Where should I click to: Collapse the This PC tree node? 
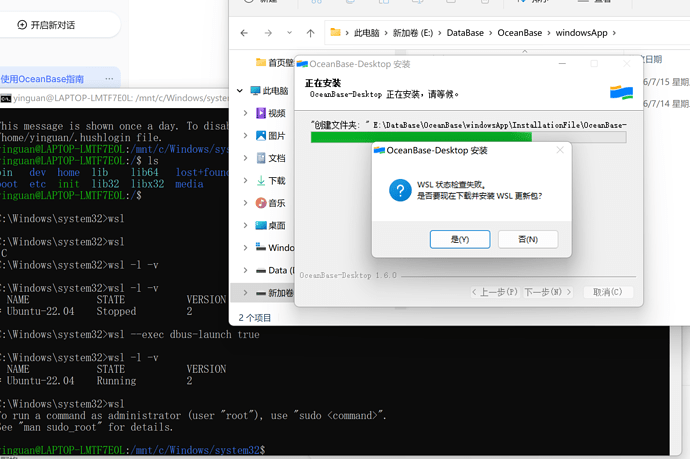click(240, 91)
